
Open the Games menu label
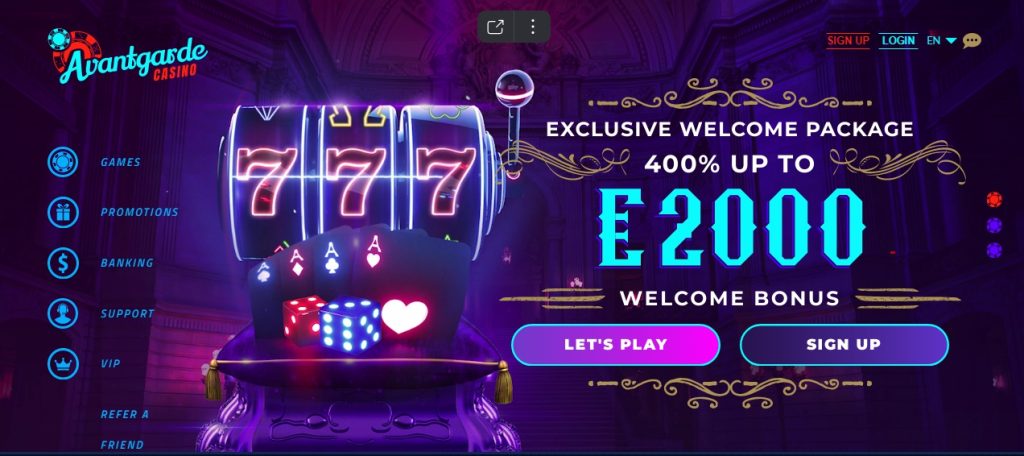tap(121, 162)
